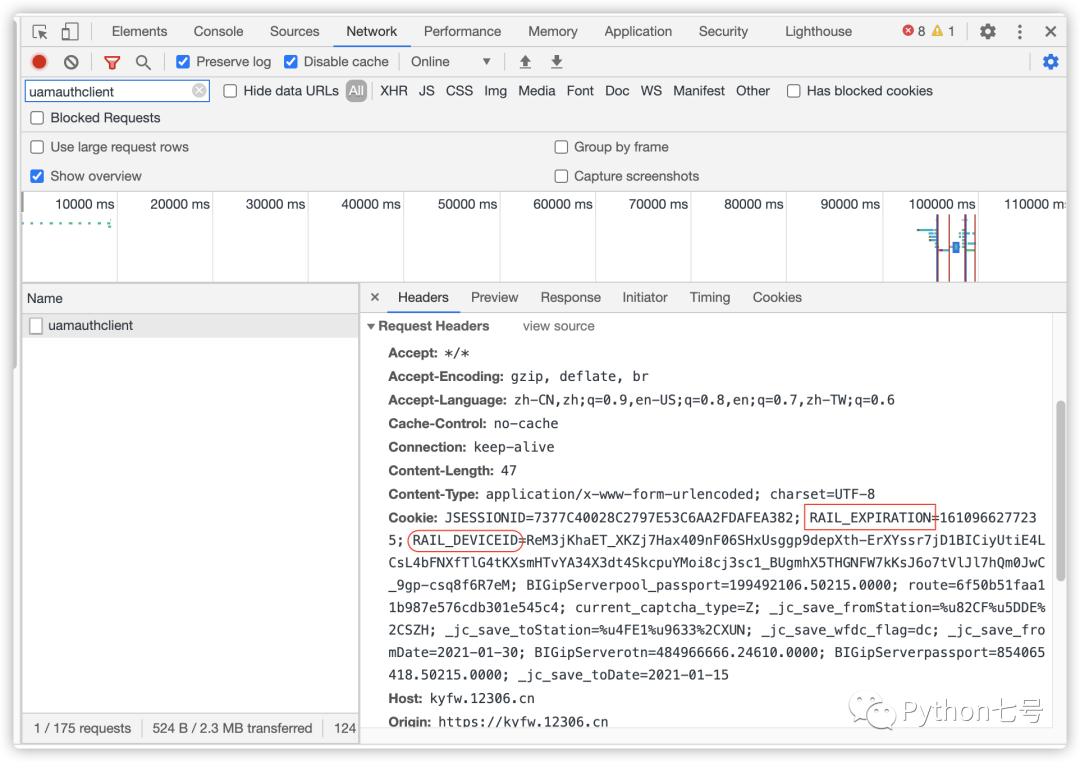Open network settings blue gear

[x=1050, y=62]
